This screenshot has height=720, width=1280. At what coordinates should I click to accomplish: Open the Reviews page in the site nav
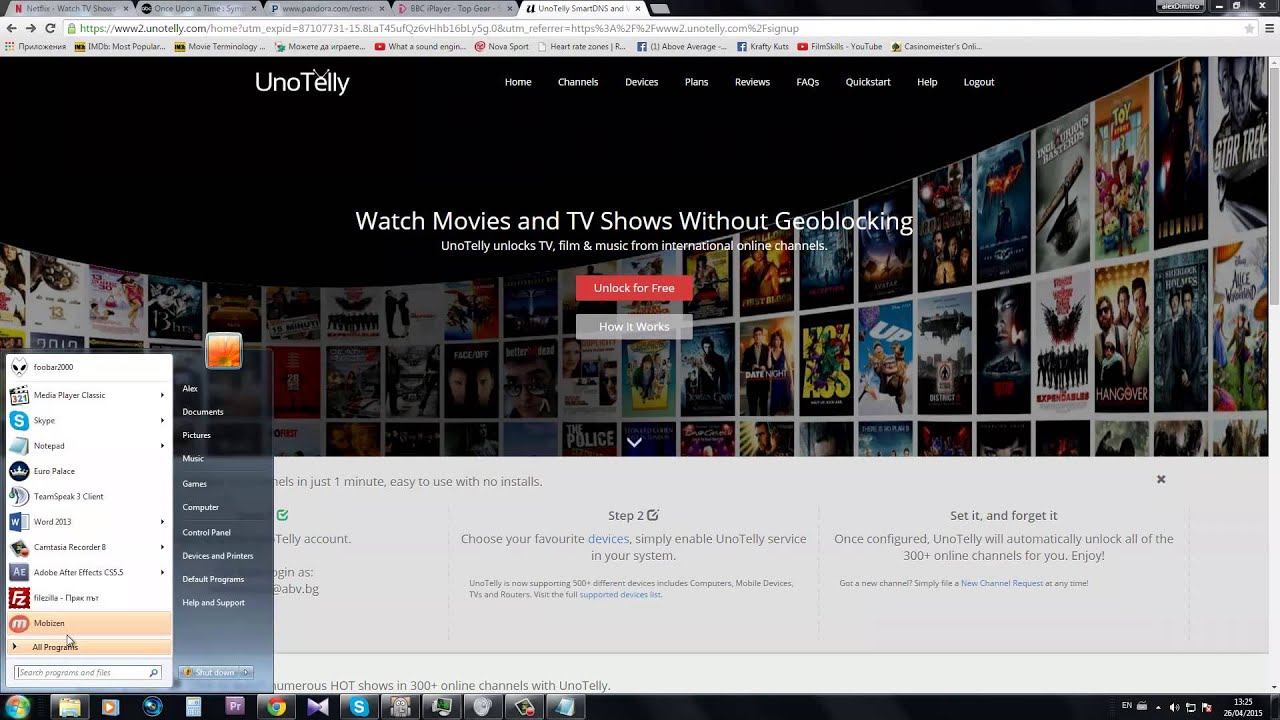[752, 82]
